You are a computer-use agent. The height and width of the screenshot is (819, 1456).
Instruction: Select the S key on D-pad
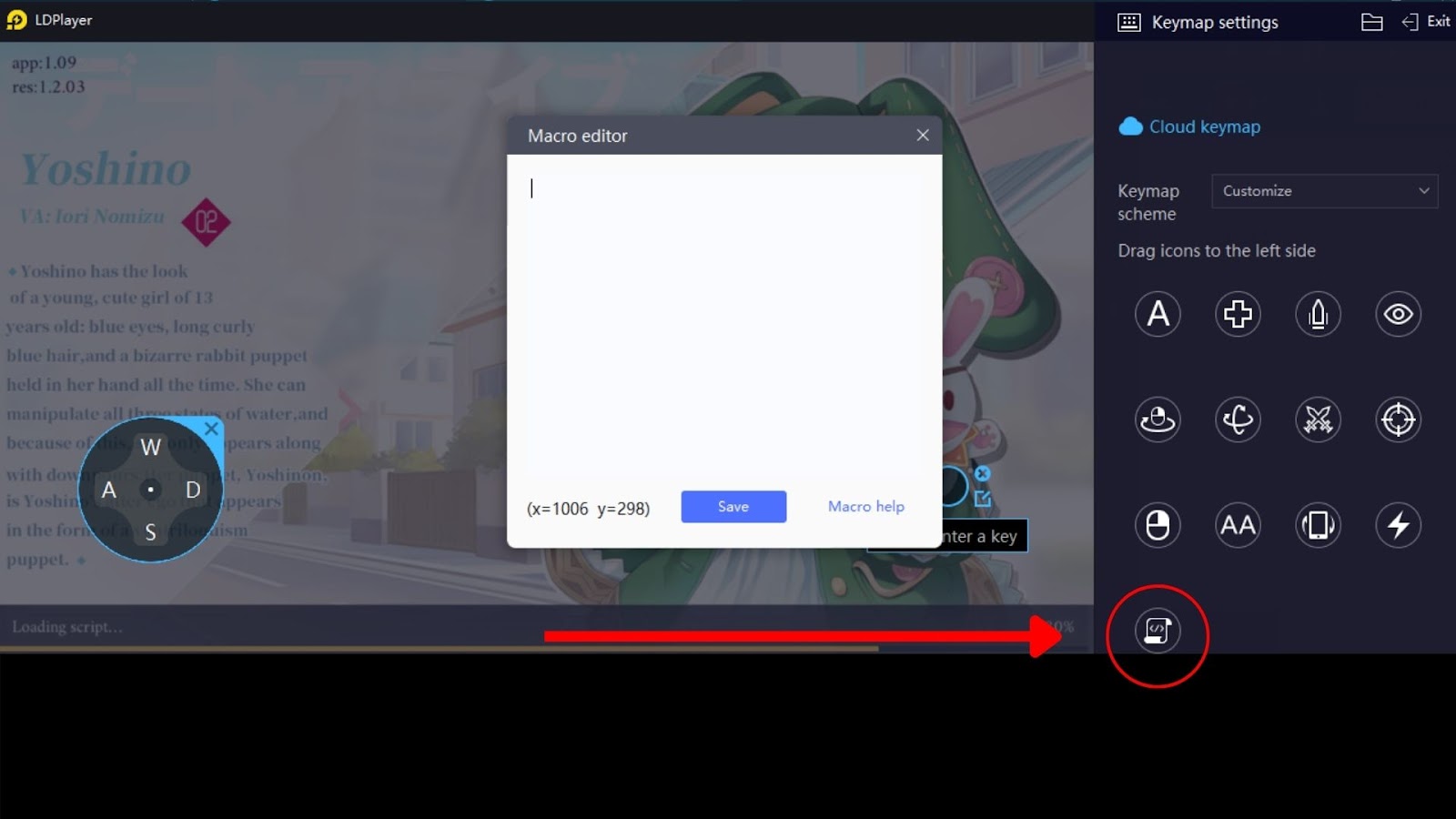pos(150,532)
